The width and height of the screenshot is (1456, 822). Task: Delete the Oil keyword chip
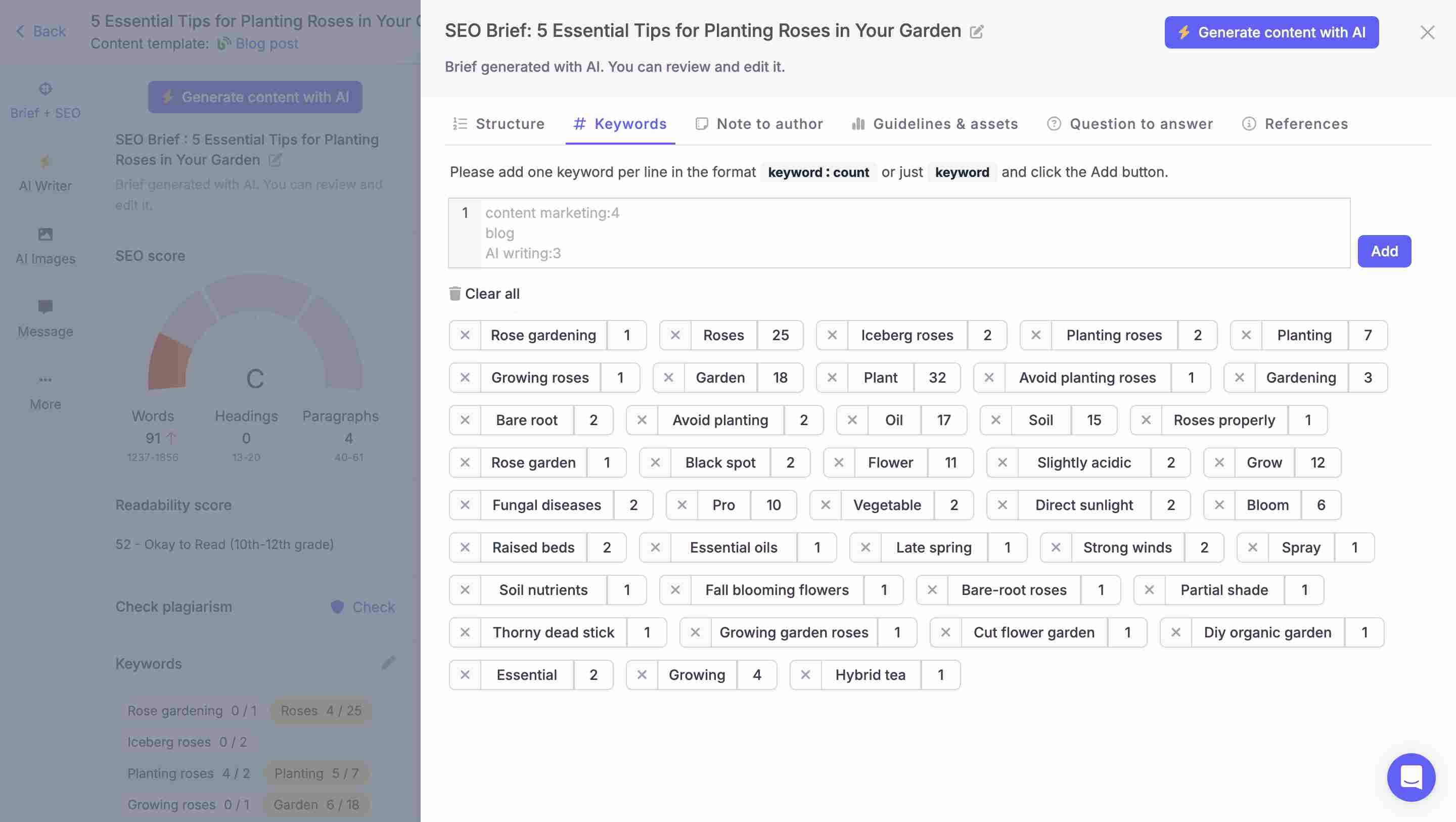click(x=852, y=420)
